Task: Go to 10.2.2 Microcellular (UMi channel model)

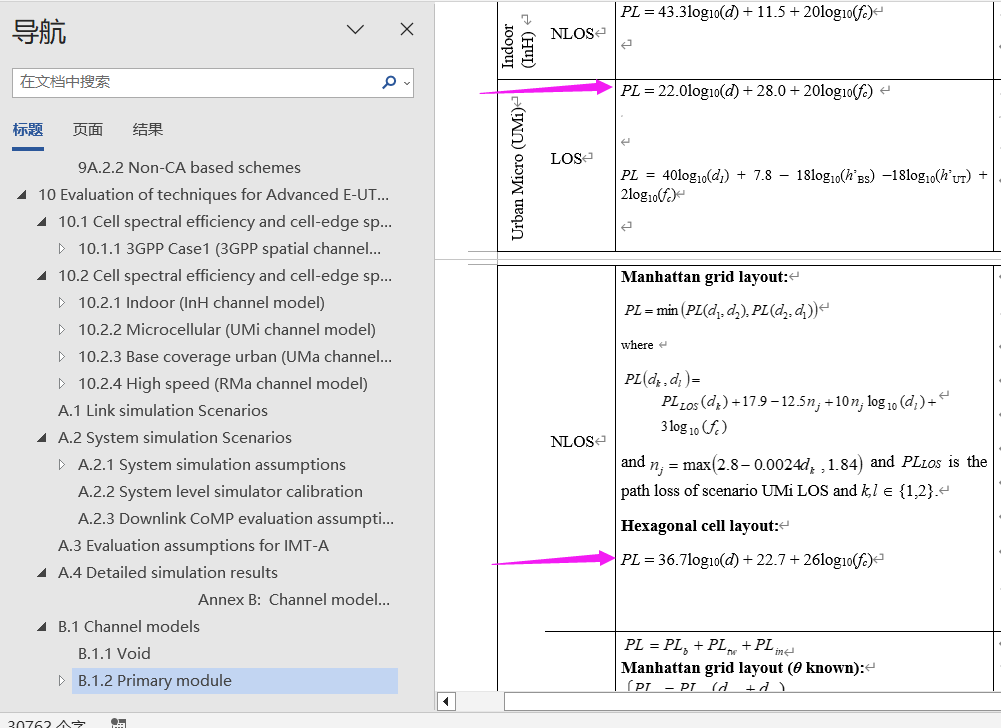Action: [227, 330]
